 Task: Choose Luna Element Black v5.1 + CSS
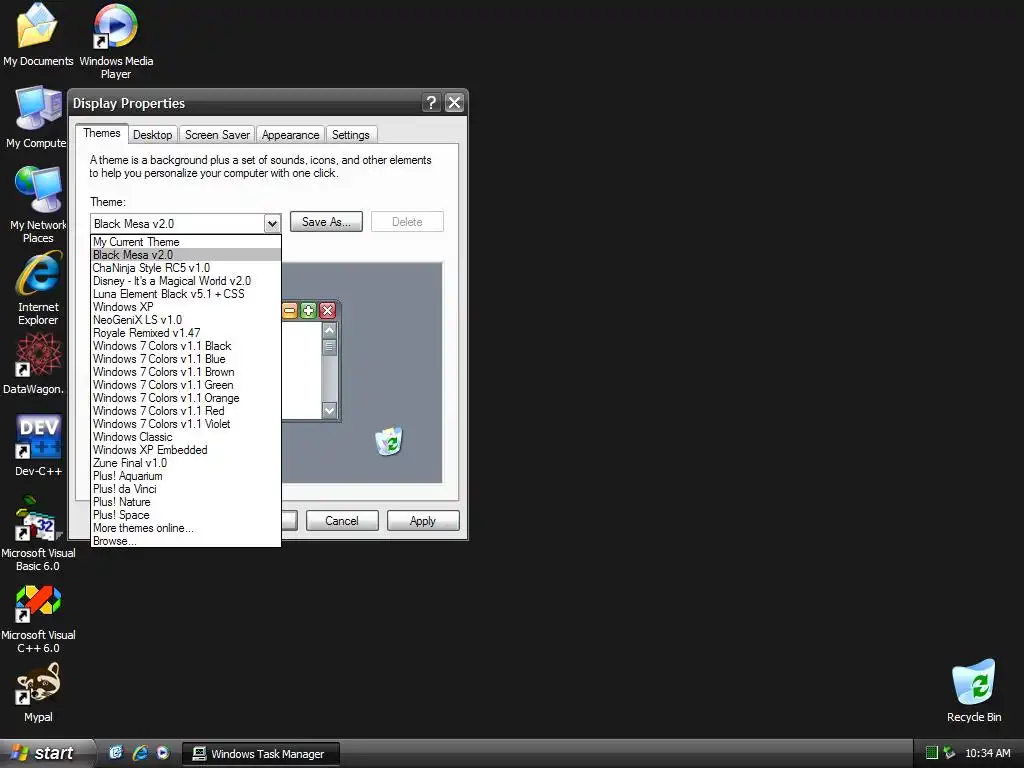coord(185,294)
